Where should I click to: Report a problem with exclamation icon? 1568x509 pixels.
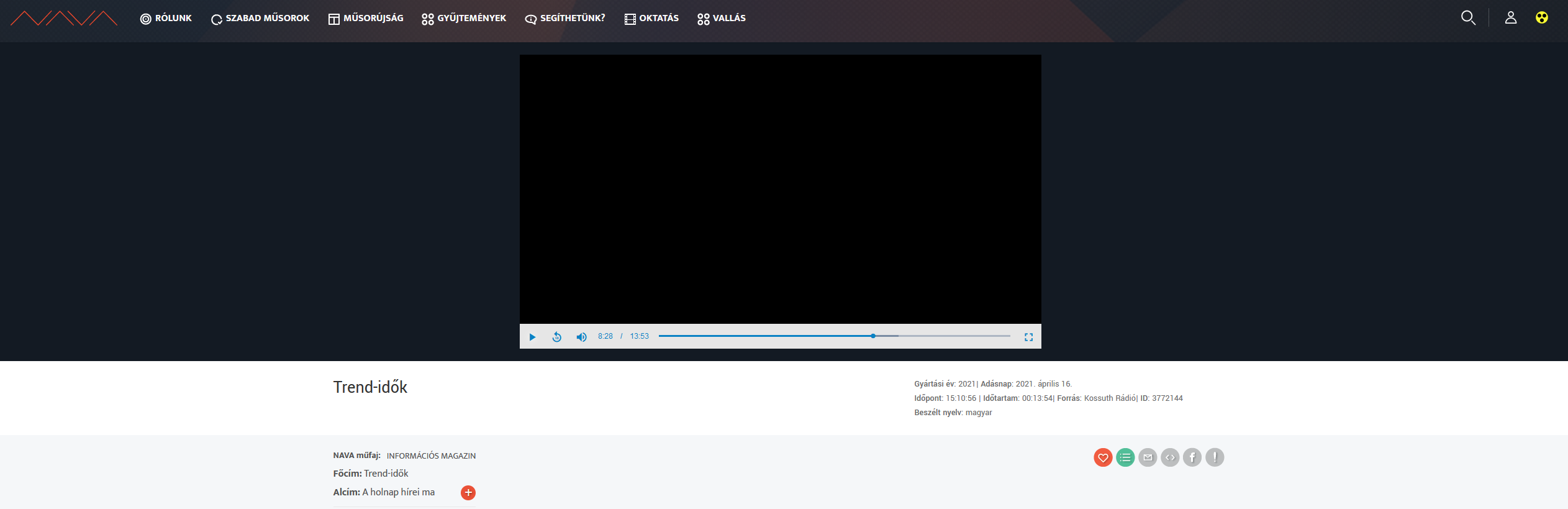(x=1215, y=457)
